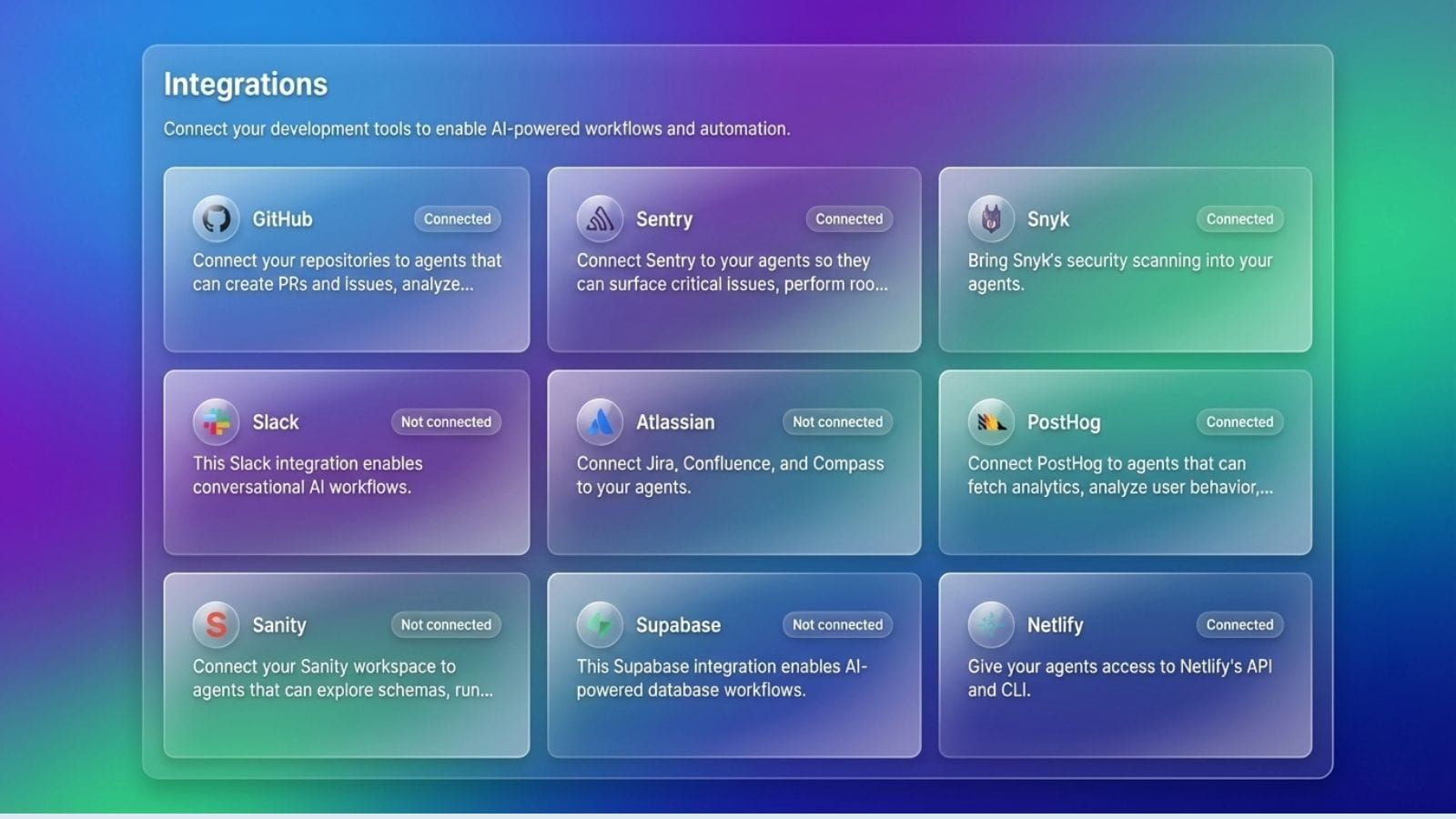Click the Not connected badge on Atlassian
This screenshot has width=1456, height=819.
[x=836, y=421]
